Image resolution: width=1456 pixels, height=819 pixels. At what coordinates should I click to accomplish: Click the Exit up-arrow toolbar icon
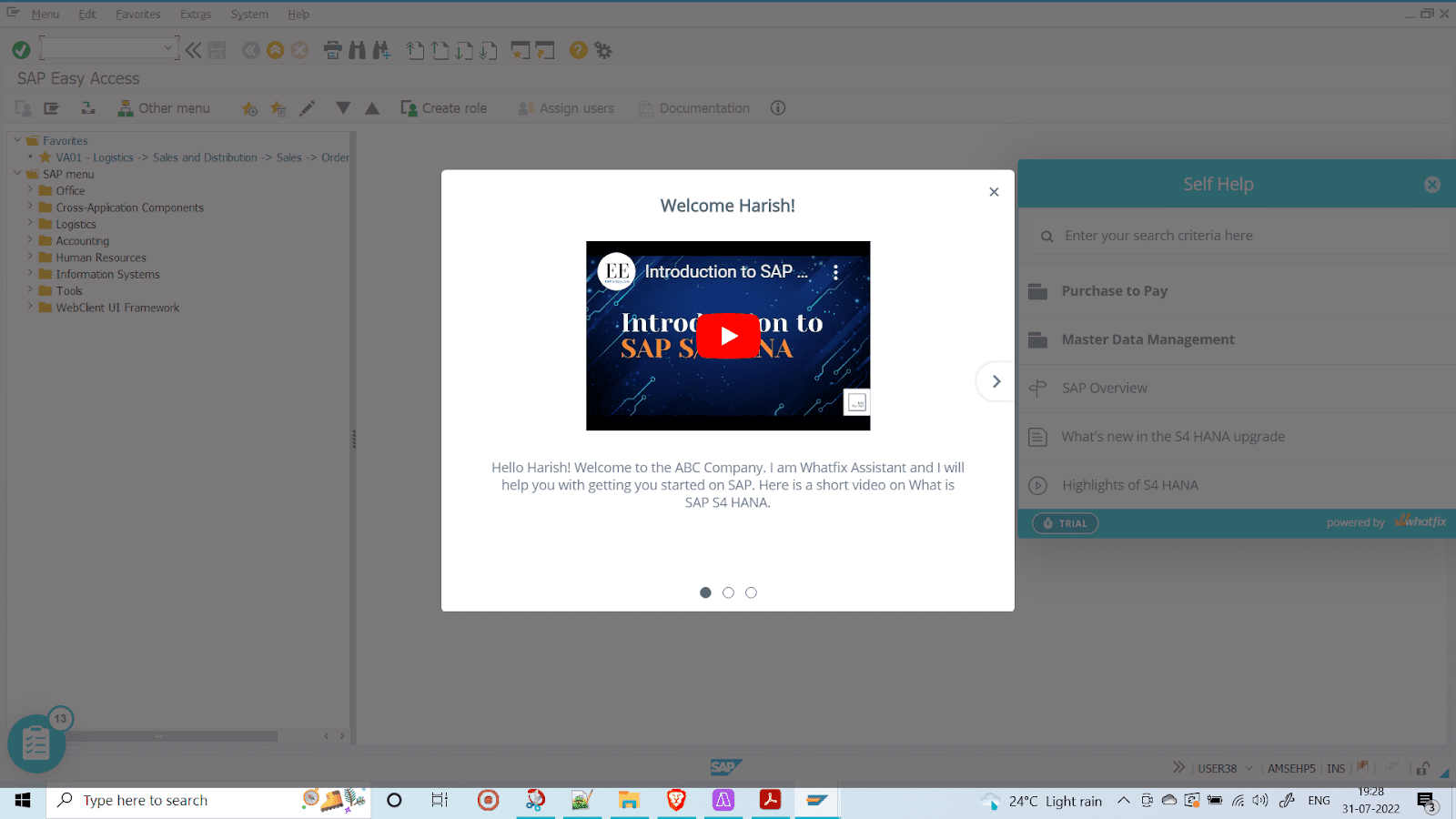pyautogui.click(x=275, y=50)
